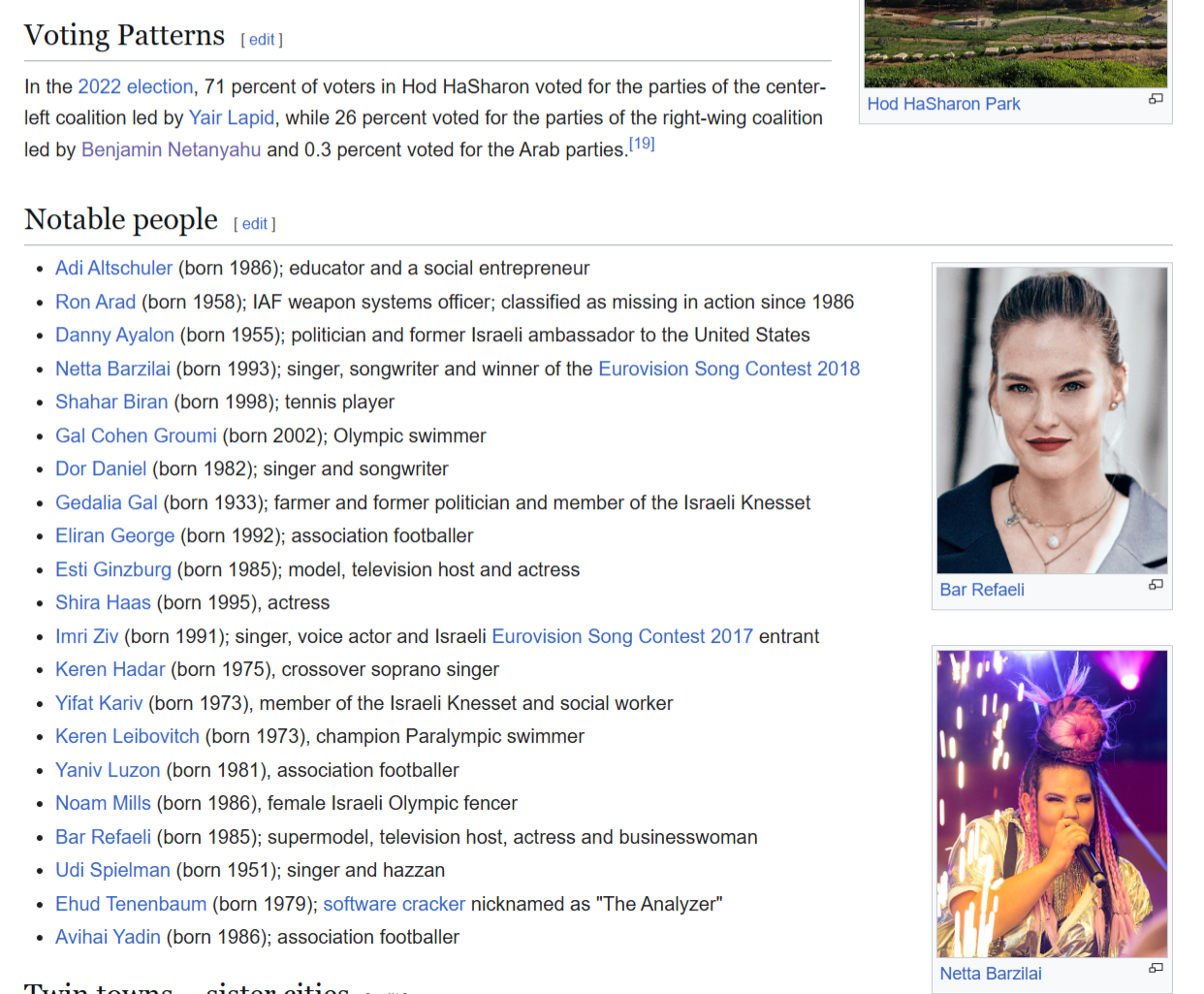Open Bar Refaeli link in the list

click(x=103, y=837)
